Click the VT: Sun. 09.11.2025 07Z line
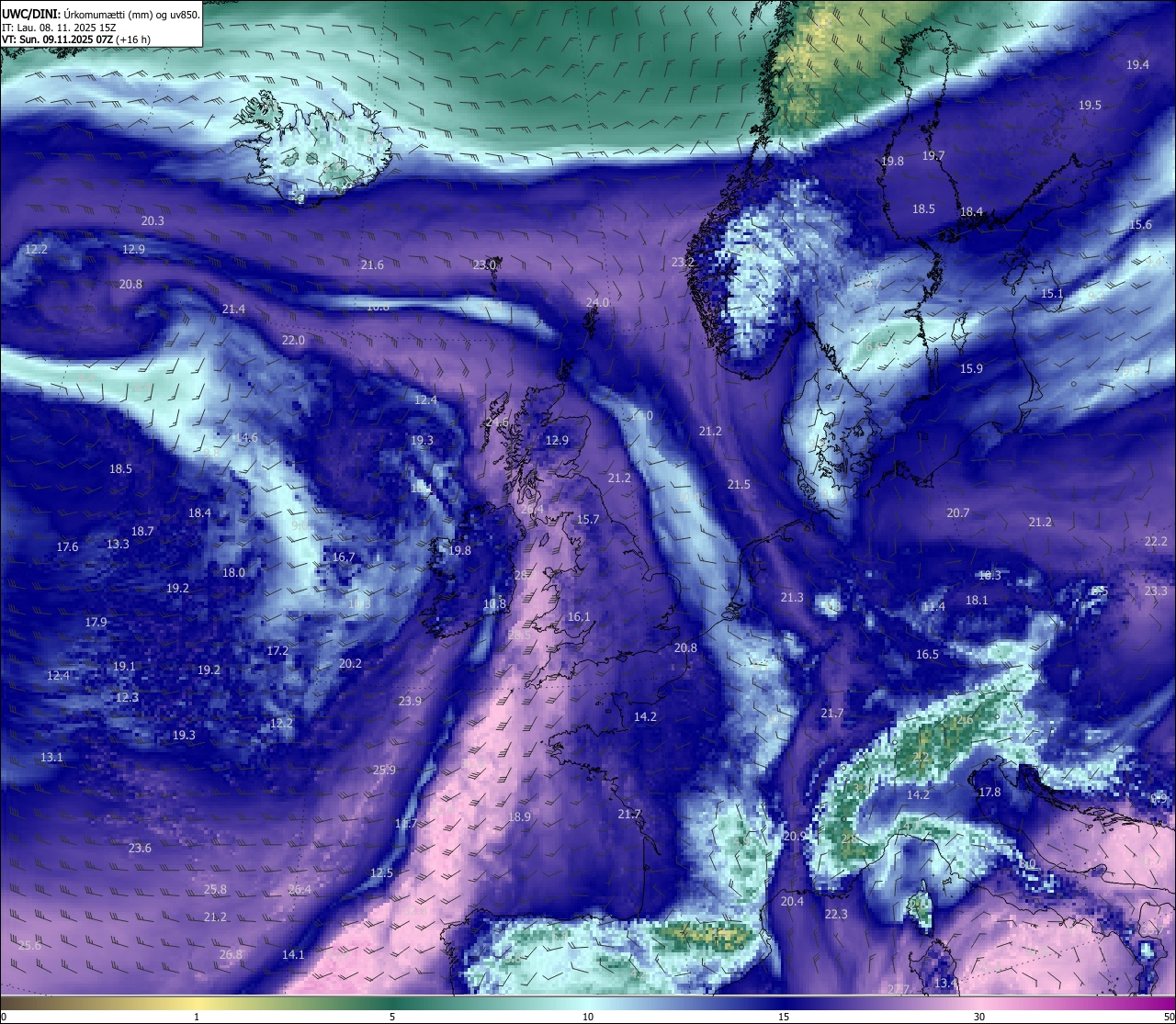This screenshot has height=1024, width=1176. click(76, 40)
